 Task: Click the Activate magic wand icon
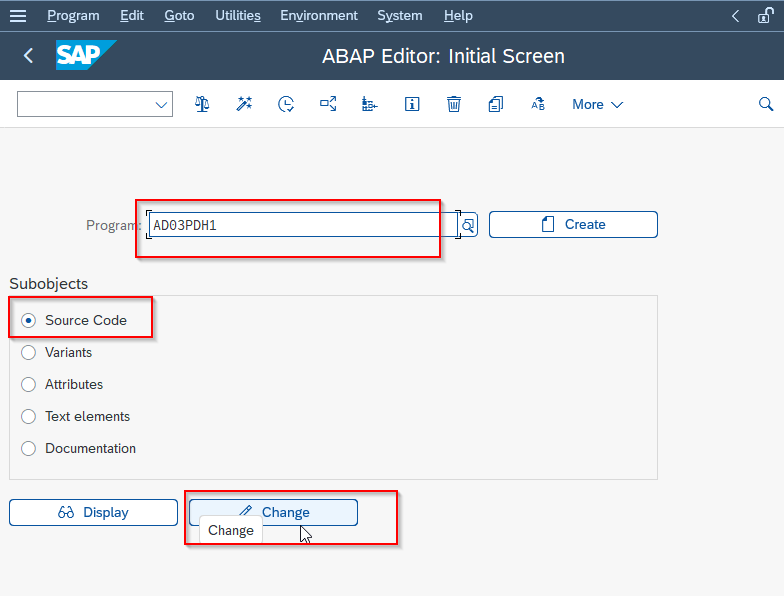(244, 104)
